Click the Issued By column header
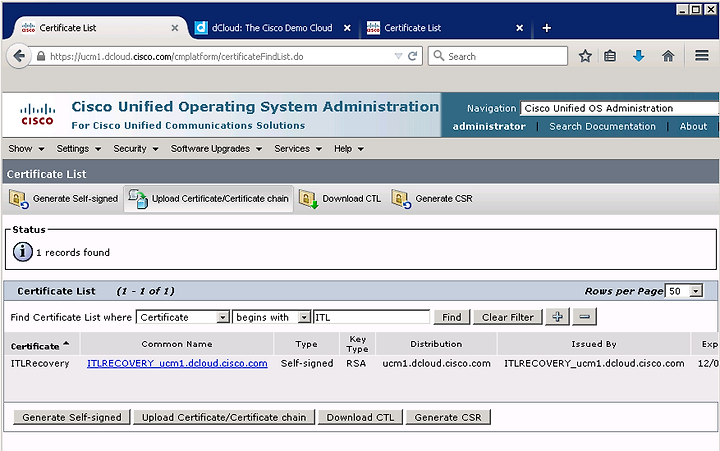This screenshot has height=451, width=720. click(593, 344)
